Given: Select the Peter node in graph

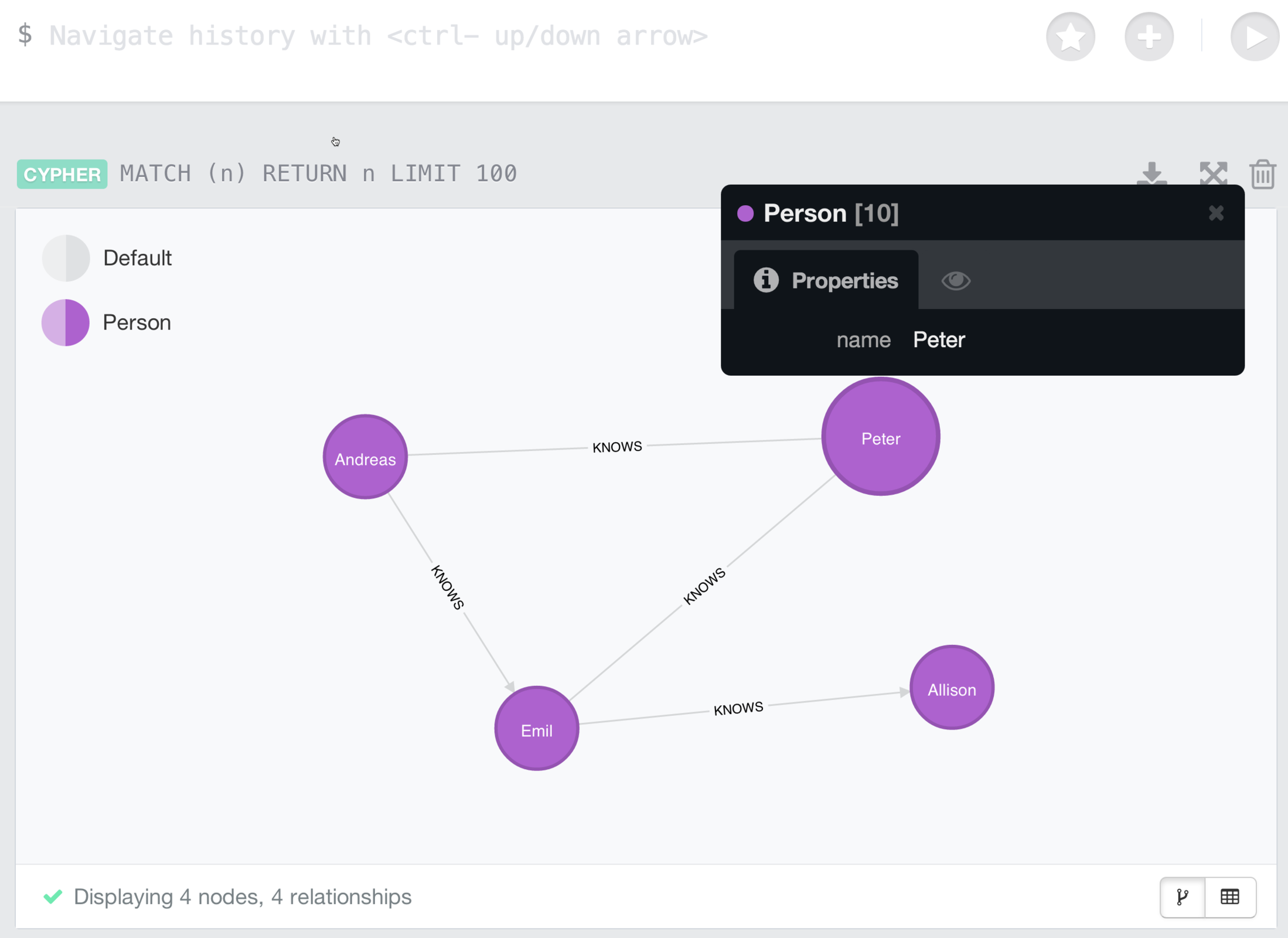Looking at the screenshot, I should pyautogui.click(x=880, y=437).
